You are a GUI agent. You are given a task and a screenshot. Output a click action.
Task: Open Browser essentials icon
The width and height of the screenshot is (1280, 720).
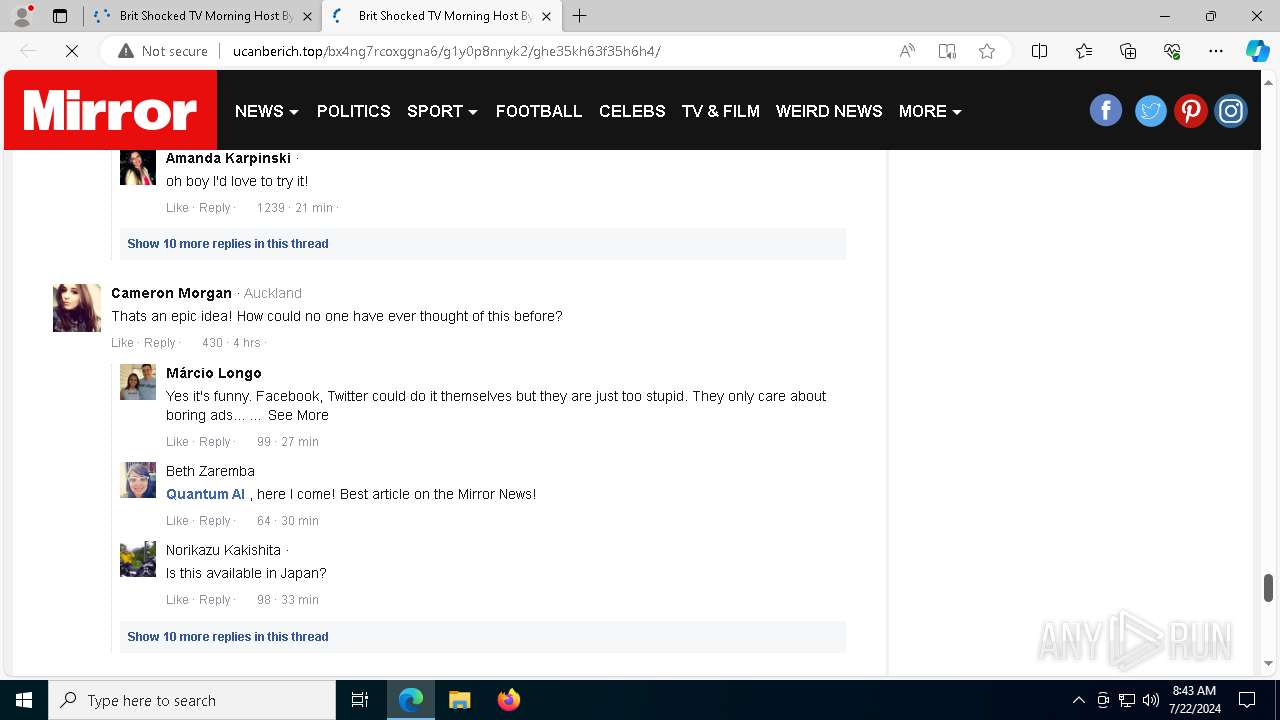[x=1172, y=51]
